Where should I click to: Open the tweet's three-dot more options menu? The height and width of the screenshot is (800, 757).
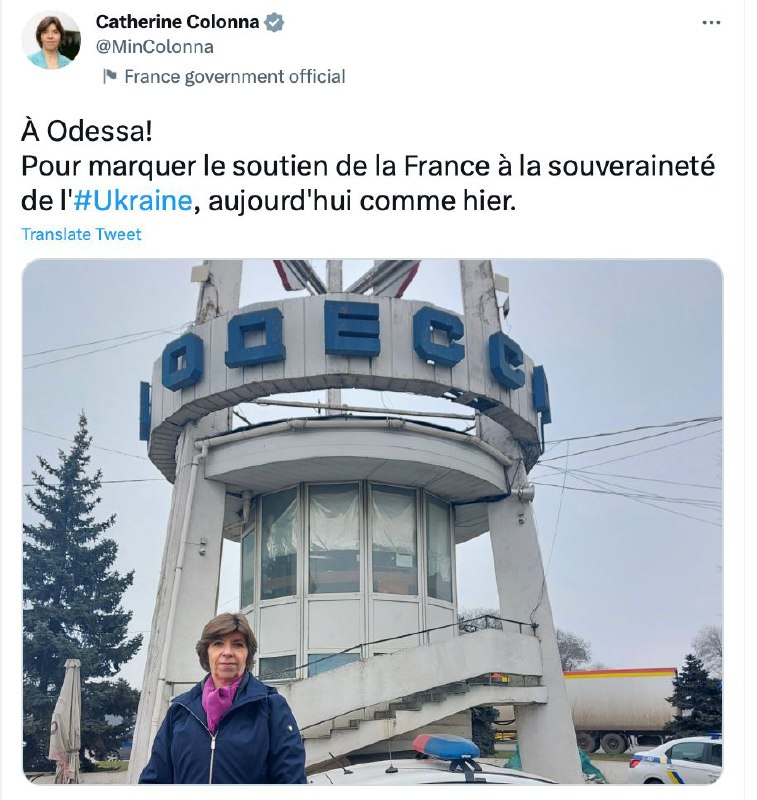(x=711, y=23)
